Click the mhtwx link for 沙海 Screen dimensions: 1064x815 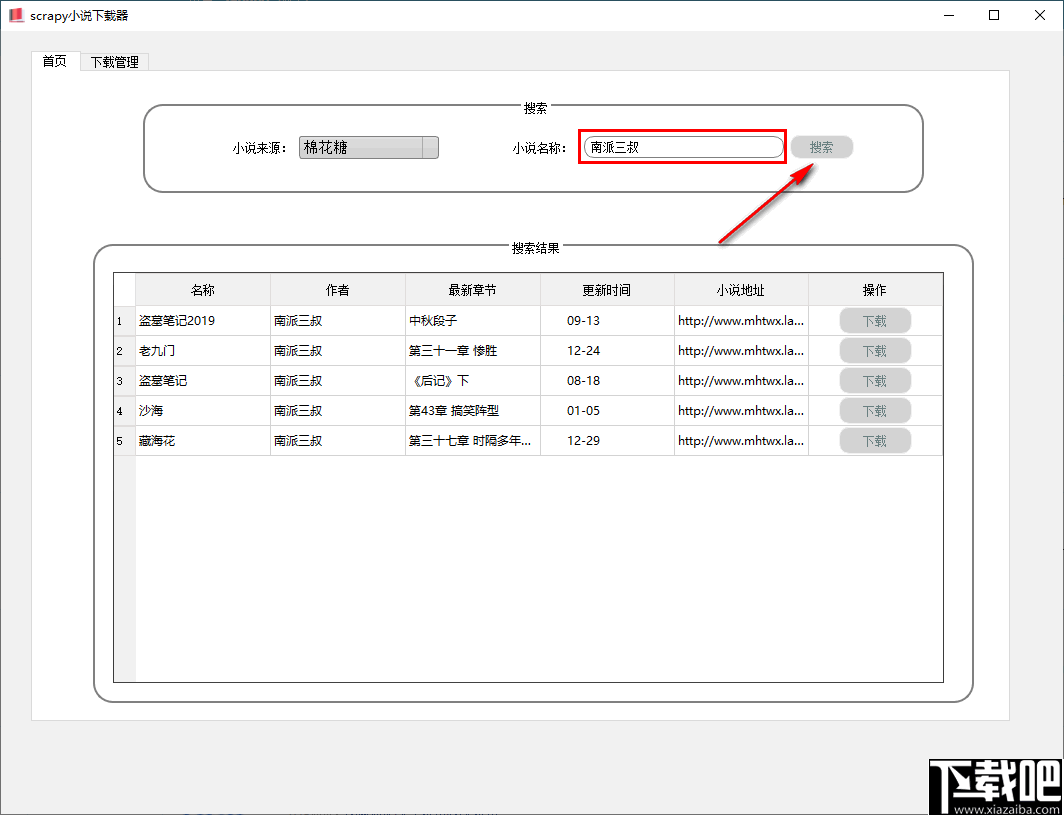(740, 410)
